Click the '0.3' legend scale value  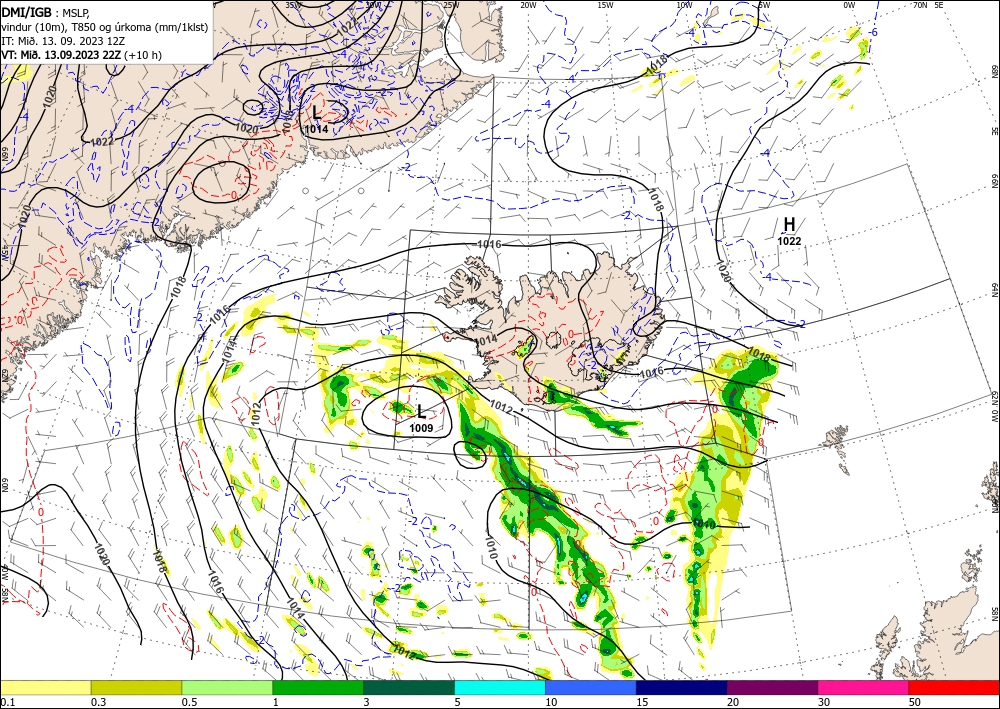coord(98,702)
